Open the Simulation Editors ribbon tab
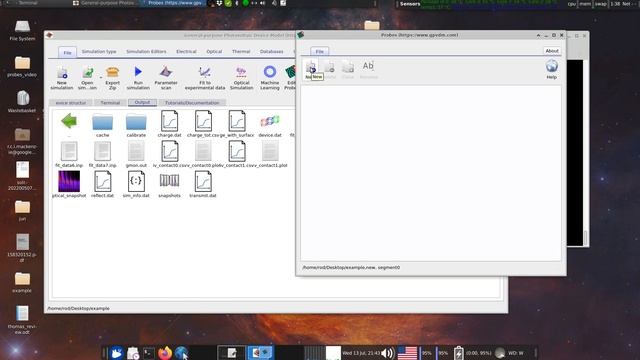640x360 pixels. coord(146,52)
